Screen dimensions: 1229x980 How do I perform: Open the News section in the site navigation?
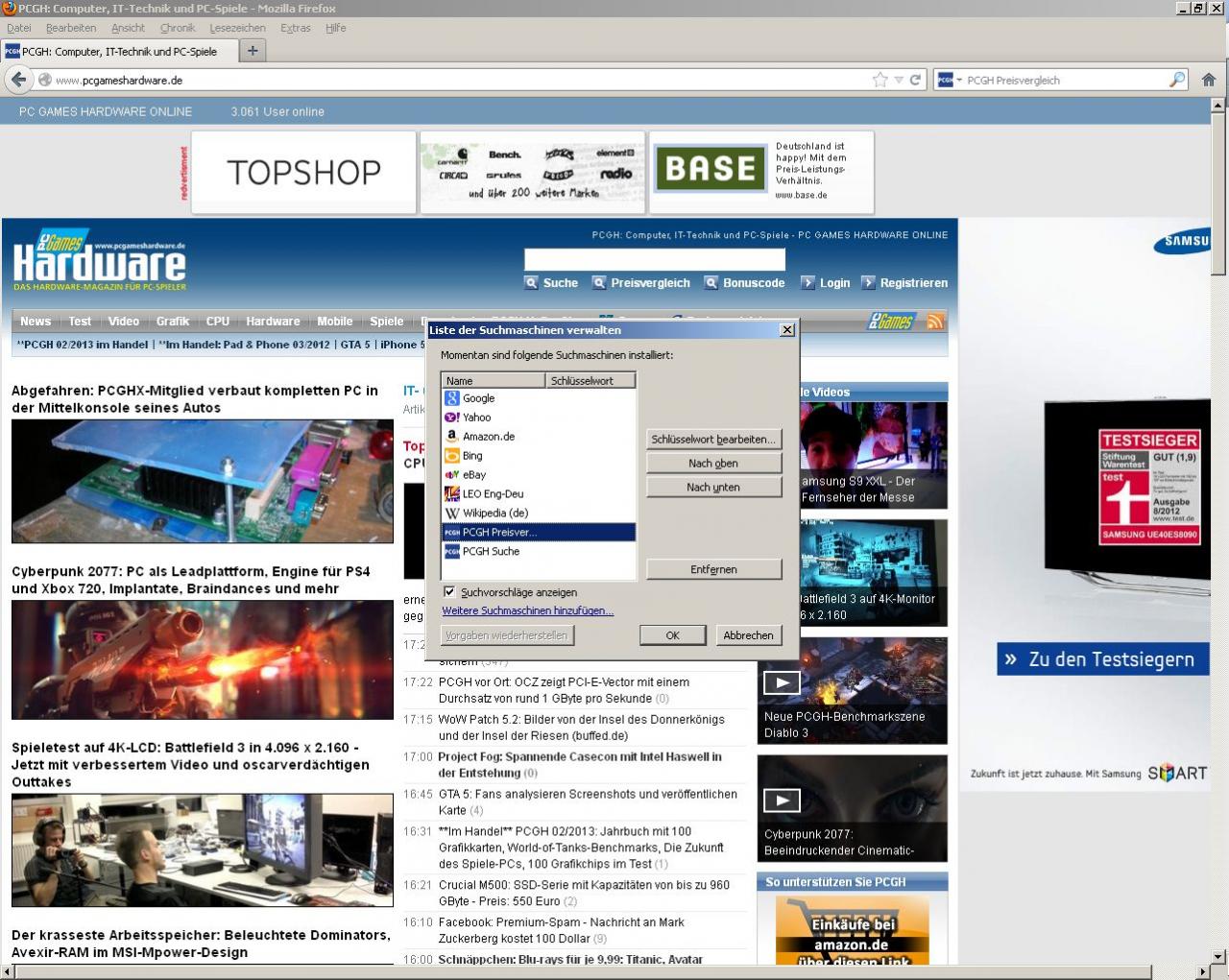[x=36, y=322]
